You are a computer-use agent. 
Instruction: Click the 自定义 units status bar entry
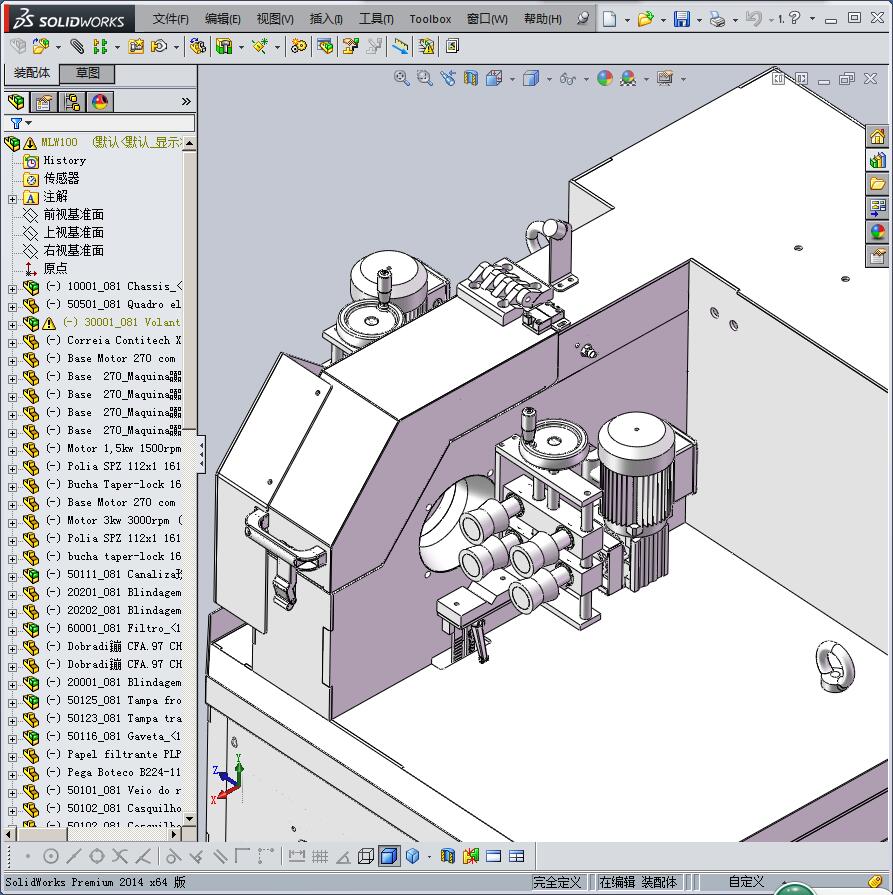[x=746, y=882]
